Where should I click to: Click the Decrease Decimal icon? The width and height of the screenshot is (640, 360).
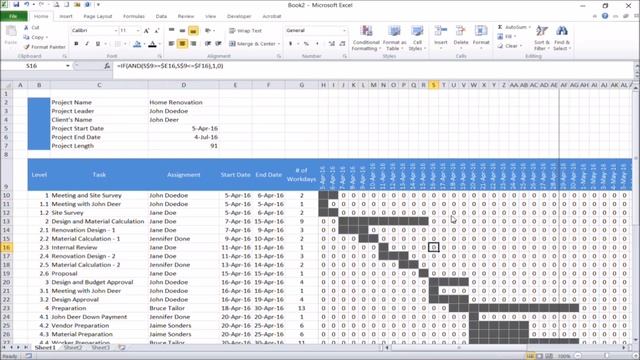(x=342, y=44)
